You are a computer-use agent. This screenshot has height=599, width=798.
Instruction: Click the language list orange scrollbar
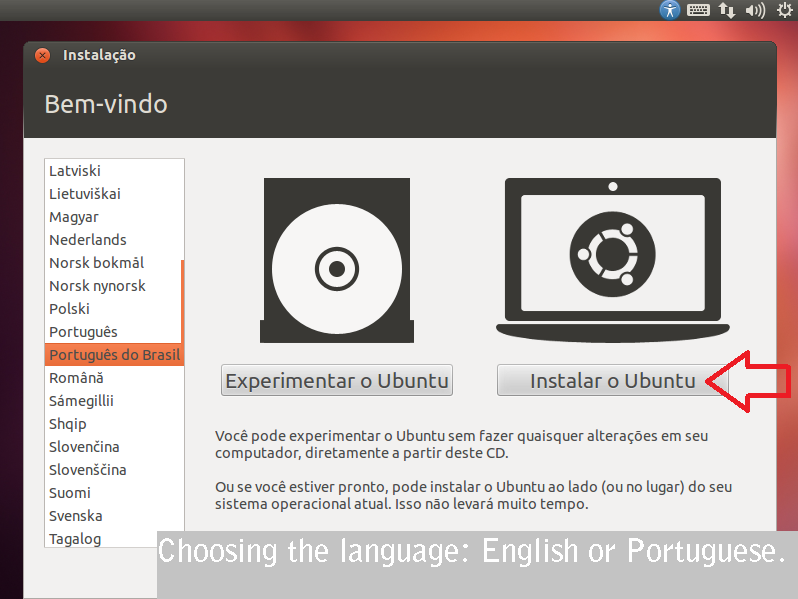pyautogui.click(x=182, y=301)
